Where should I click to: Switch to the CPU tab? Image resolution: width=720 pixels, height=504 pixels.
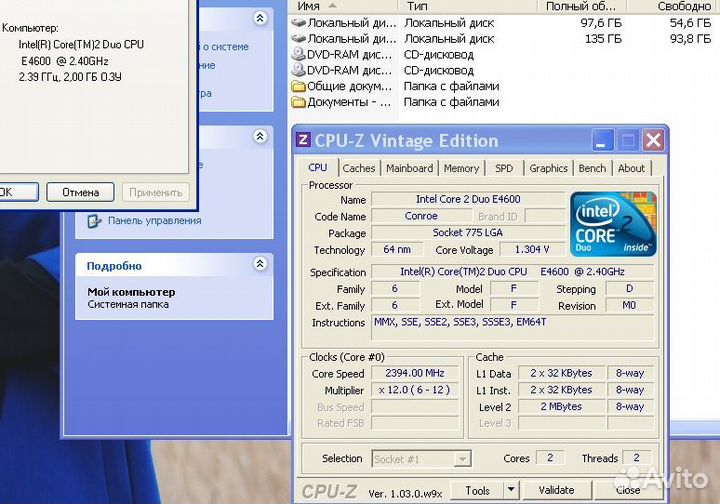pyautogui.click(x=318, y=168)
